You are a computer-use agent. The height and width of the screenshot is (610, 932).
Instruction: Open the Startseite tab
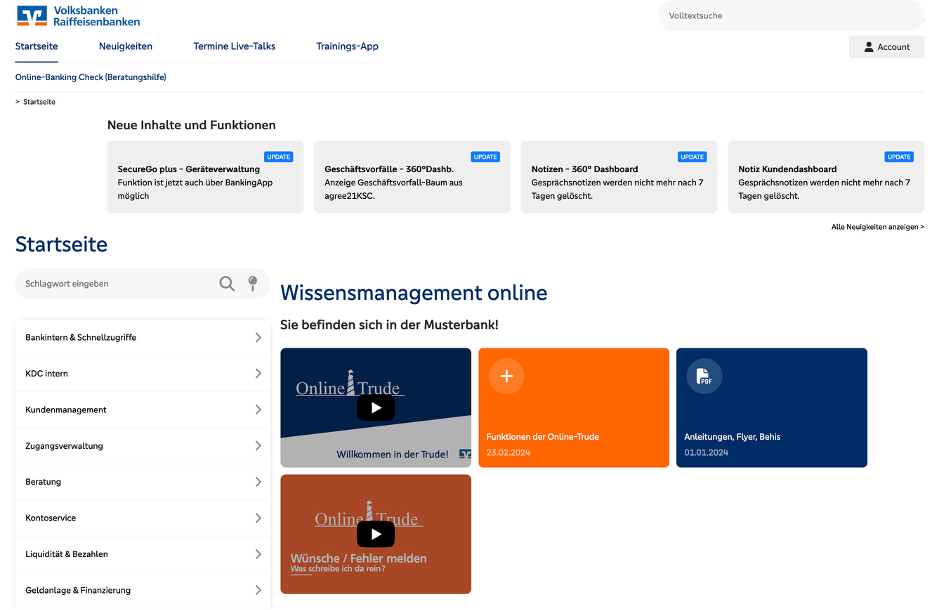(x=37, y=46)
